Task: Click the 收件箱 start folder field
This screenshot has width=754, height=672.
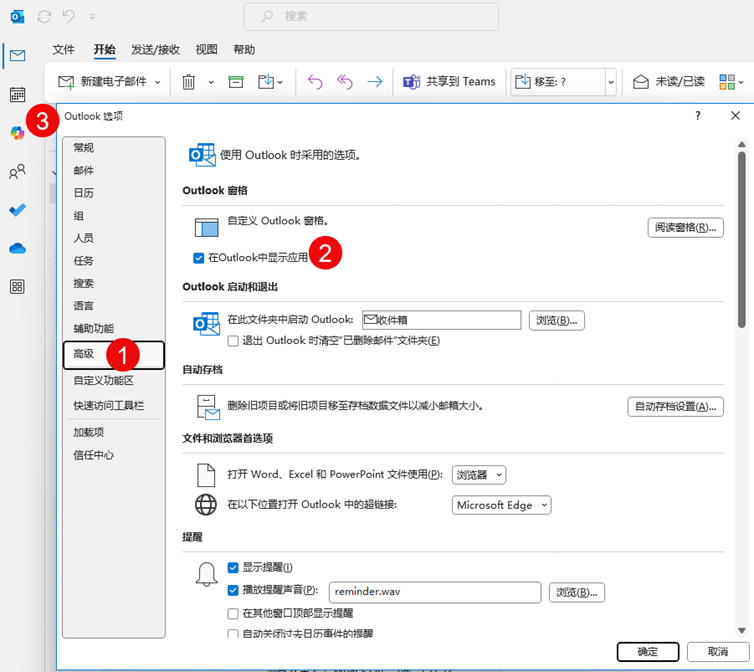Action: pos(441,320)
